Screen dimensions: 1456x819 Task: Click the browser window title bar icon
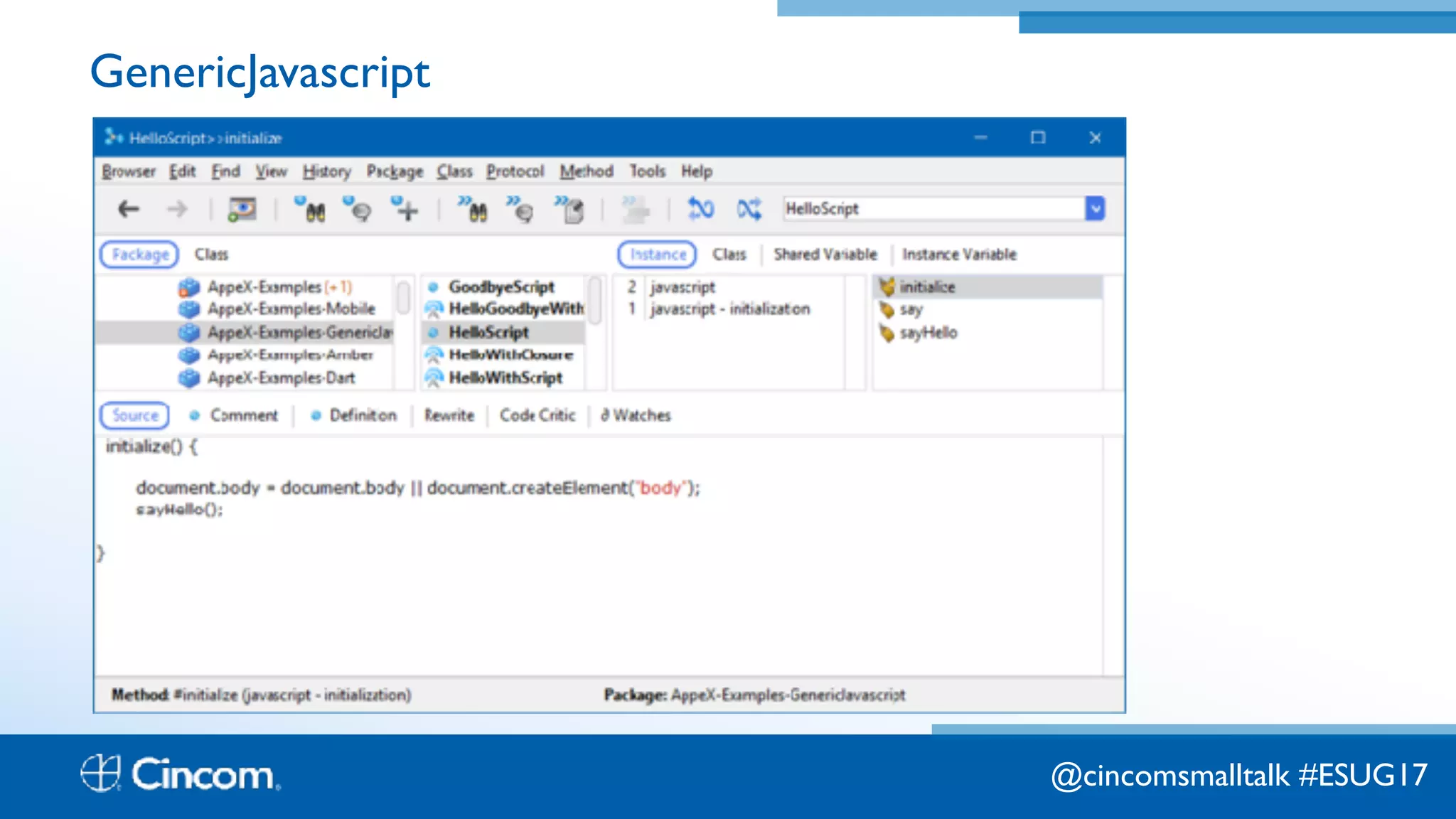[x=113, y=136]
